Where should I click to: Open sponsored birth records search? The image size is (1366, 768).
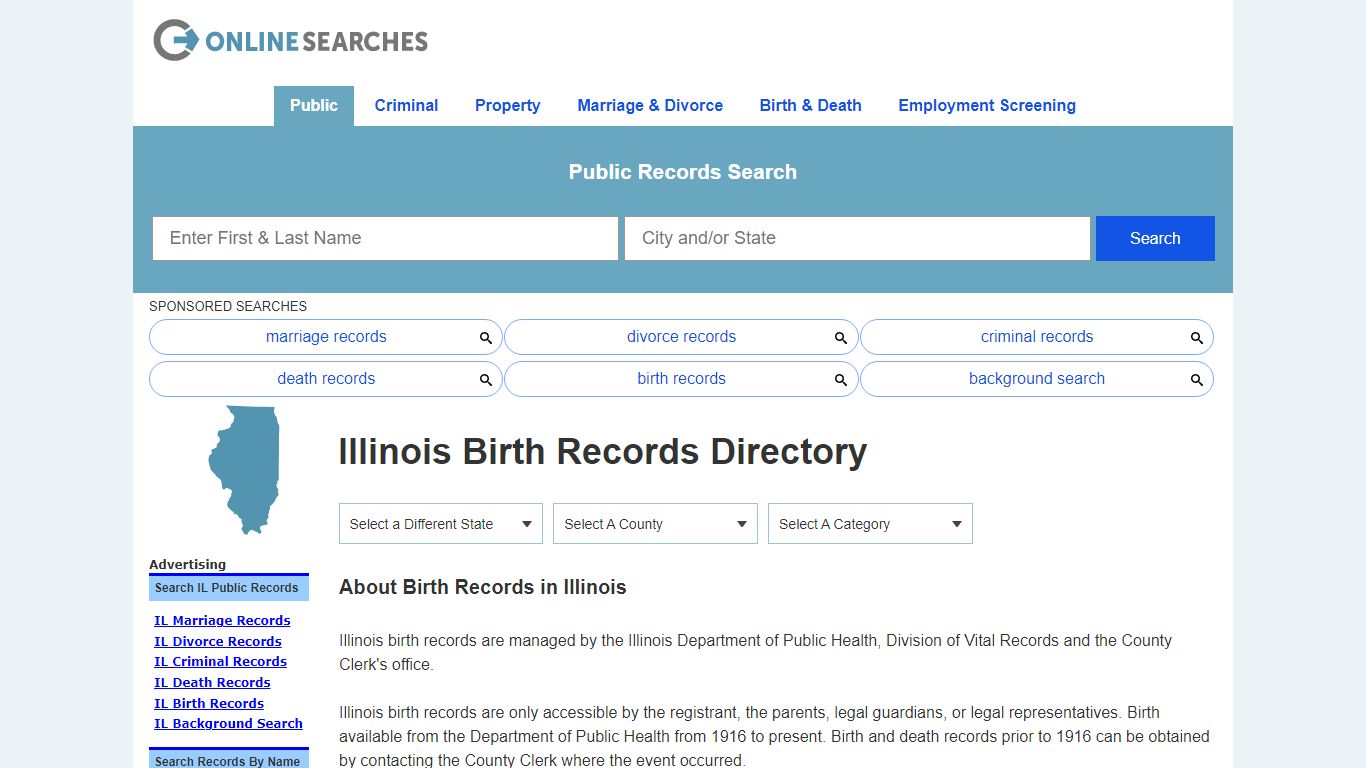click(x=681, y=379)
